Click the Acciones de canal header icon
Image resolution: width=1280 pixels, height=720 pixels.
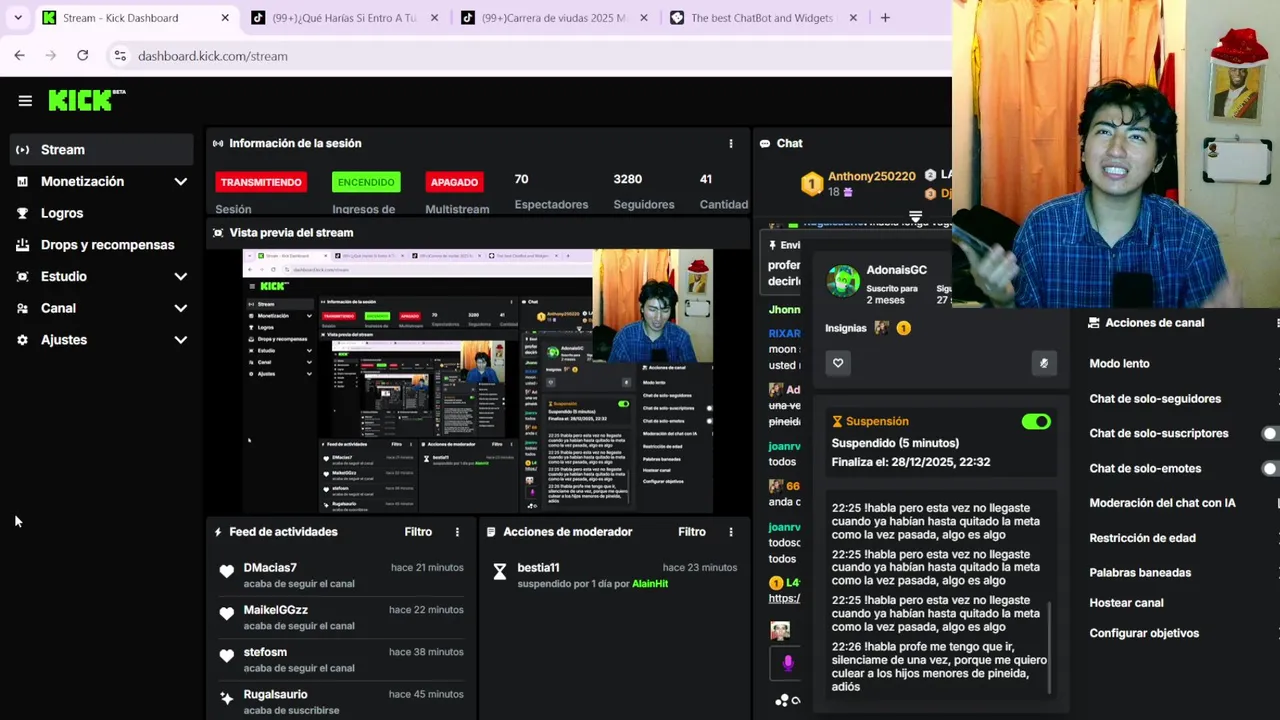[x=1094, y=323]
